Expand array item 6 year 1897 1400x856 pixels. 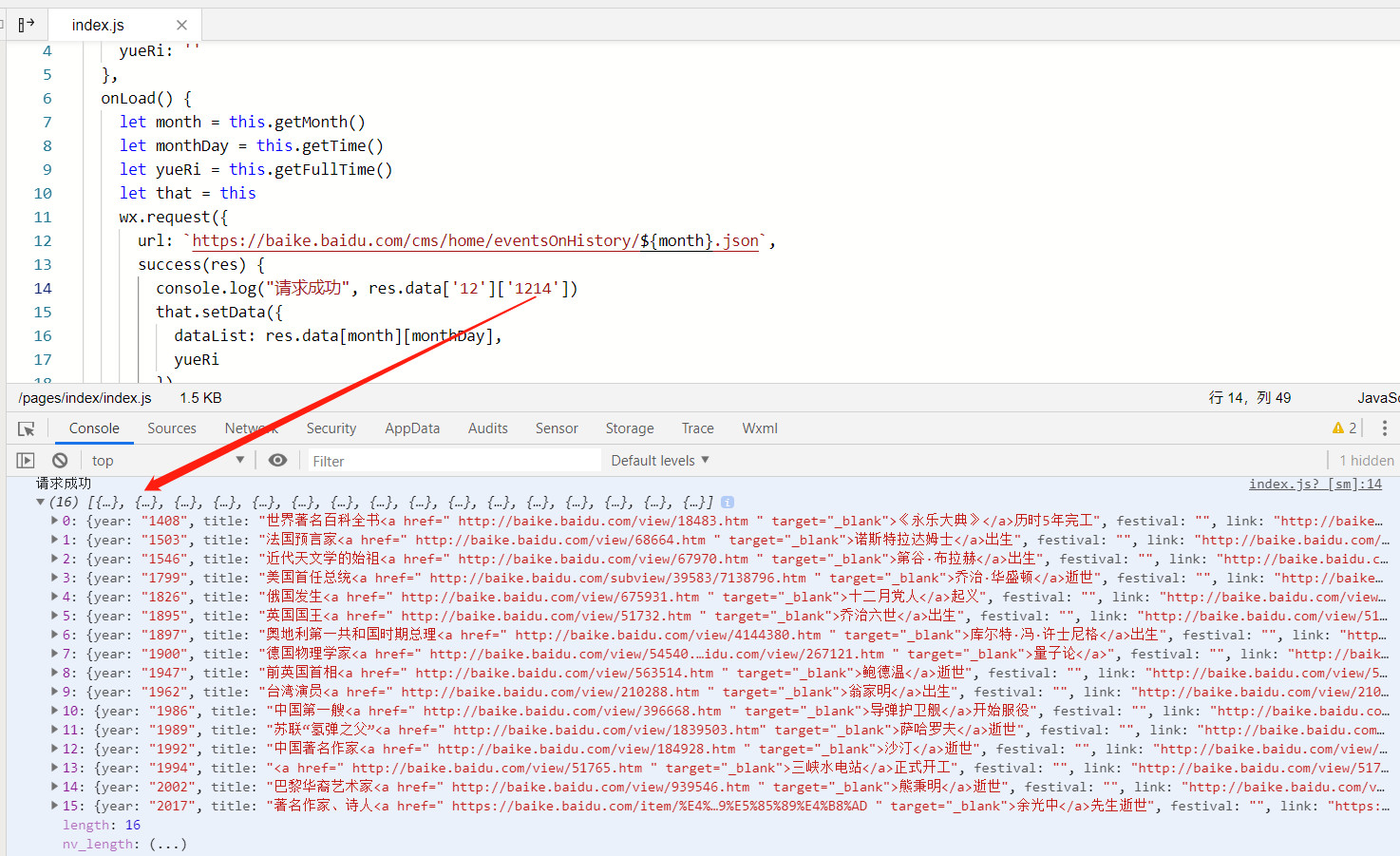coord(54,635)
